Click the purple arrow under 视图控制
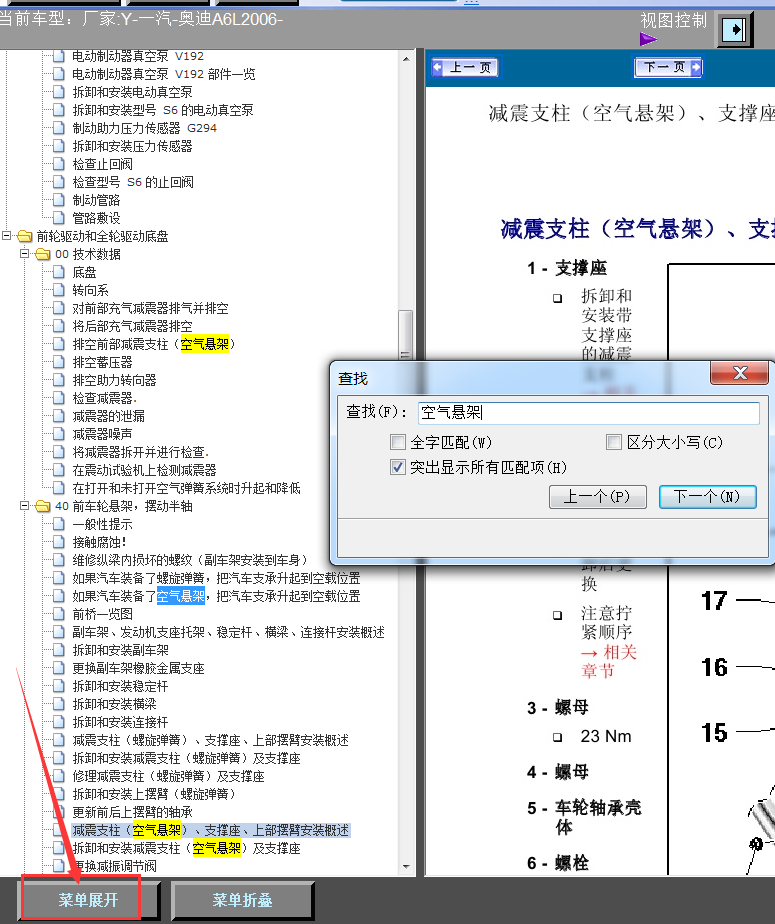This screenshot has width=775, height=924. (648, 39)
